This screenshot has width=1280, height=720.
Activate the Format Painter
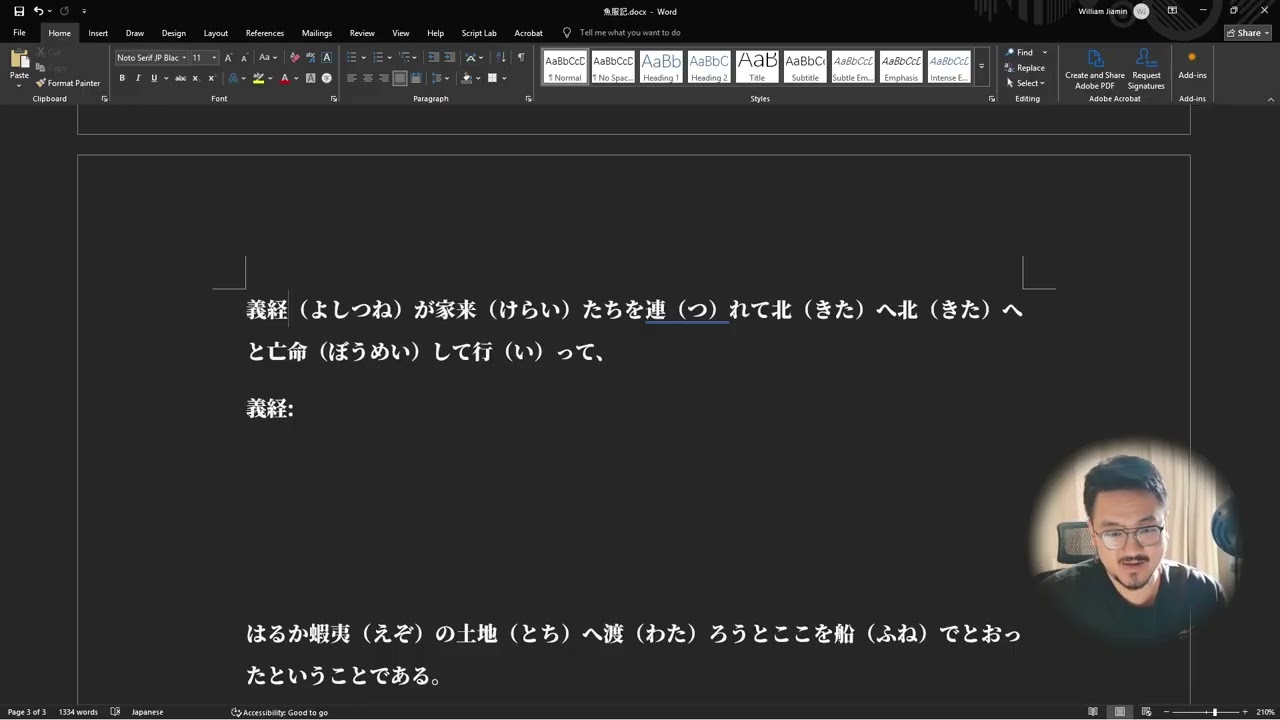[68, 83]
